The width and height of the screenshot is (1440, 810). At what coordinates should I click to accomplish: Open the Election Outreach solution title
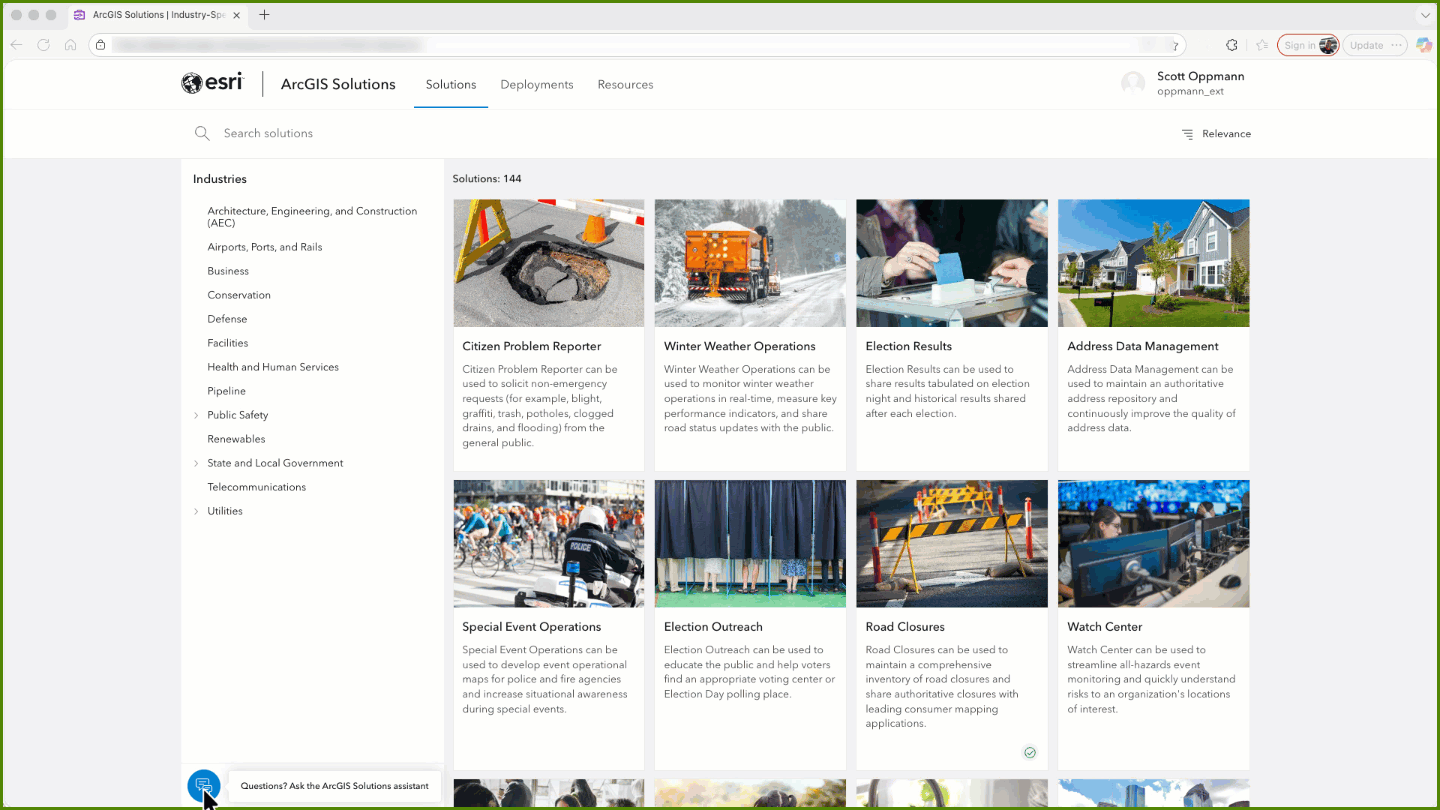point(714,627)
